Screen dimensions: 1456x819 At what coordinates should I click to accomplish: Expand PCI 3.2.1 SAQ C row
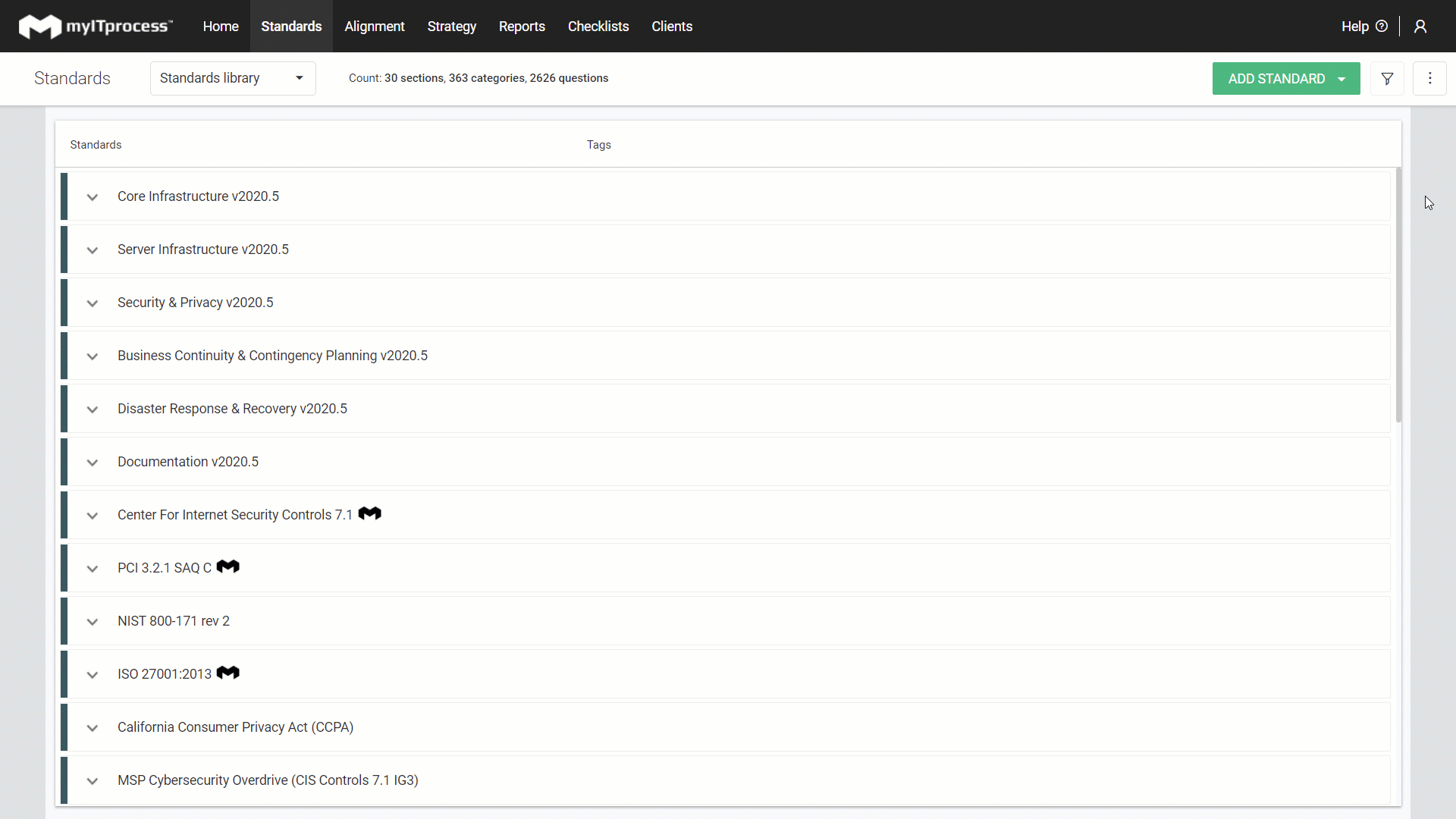92,569
